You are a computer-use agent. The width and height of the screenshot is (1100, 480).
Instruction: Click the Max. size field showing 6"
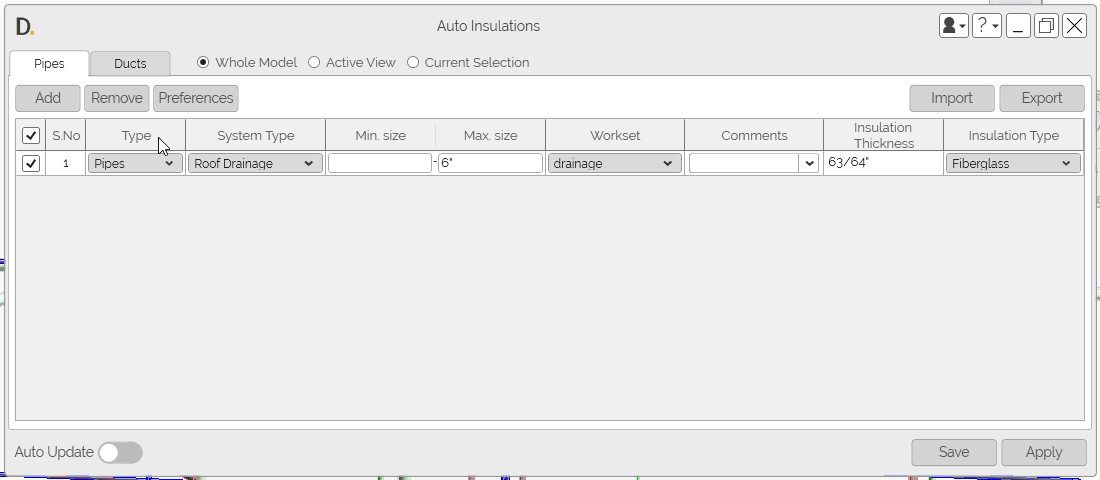pyautogui.click(x=490, y=164)
